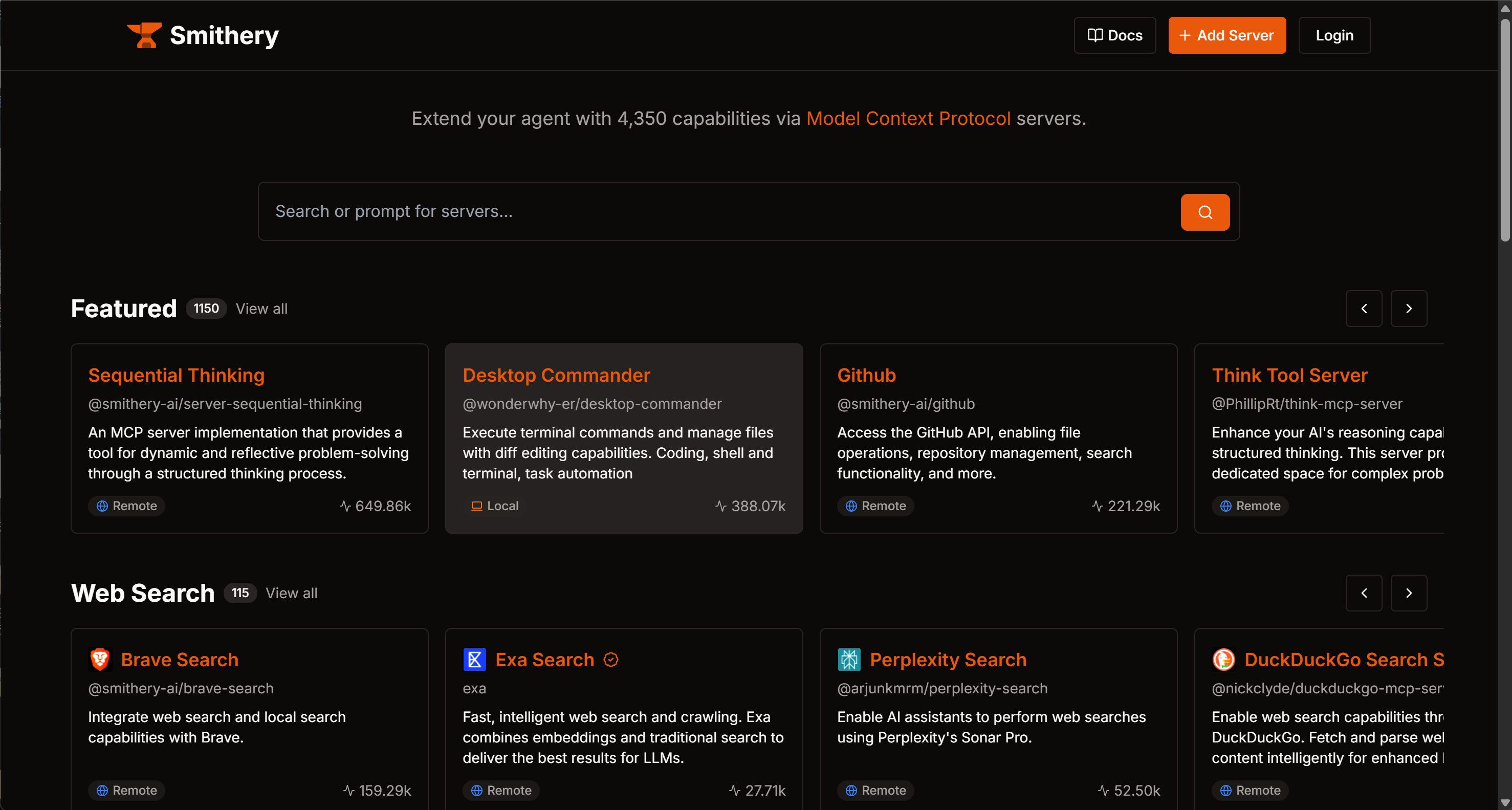Click globe icon on Github Remote tag

point(851,506)
